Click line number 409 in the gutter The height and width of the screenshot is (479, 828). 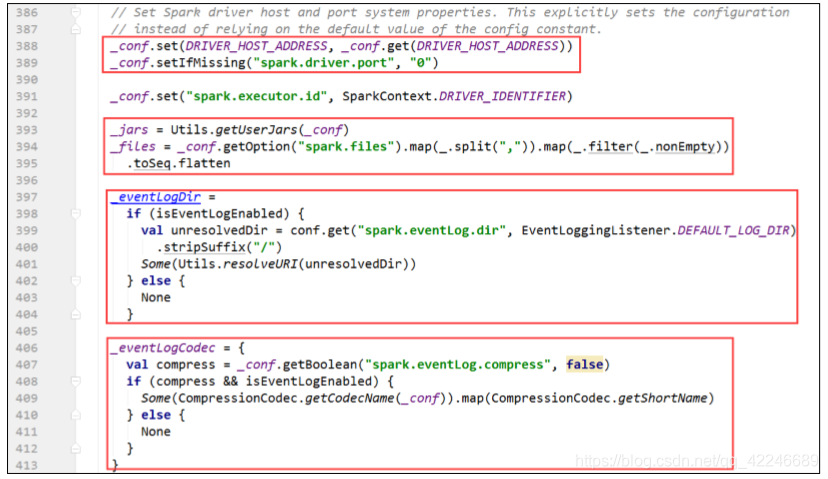pyautogui.click(x=27, y=398)
